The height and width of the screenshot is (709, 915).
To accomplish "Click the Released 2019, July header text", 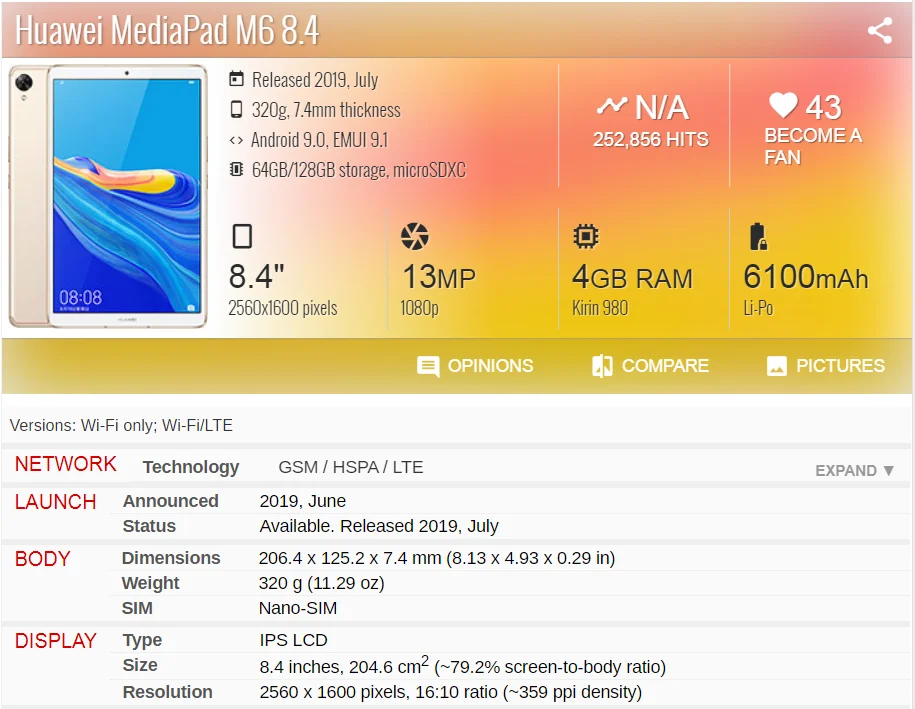I will click(315, 79).
